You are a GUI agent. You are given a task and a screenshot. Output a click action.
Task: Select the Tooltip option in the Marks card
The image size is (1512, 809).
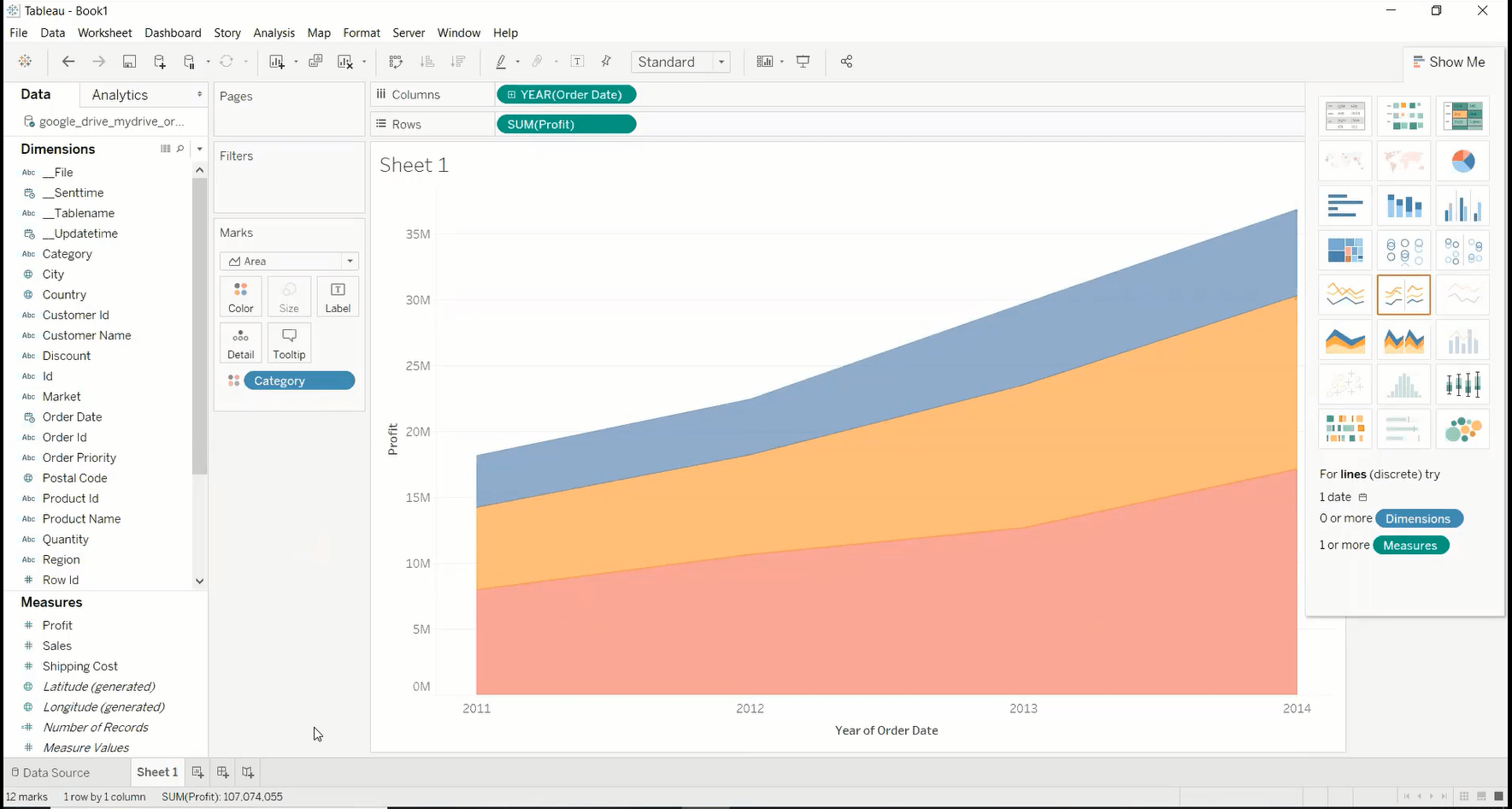click(289, 343)
